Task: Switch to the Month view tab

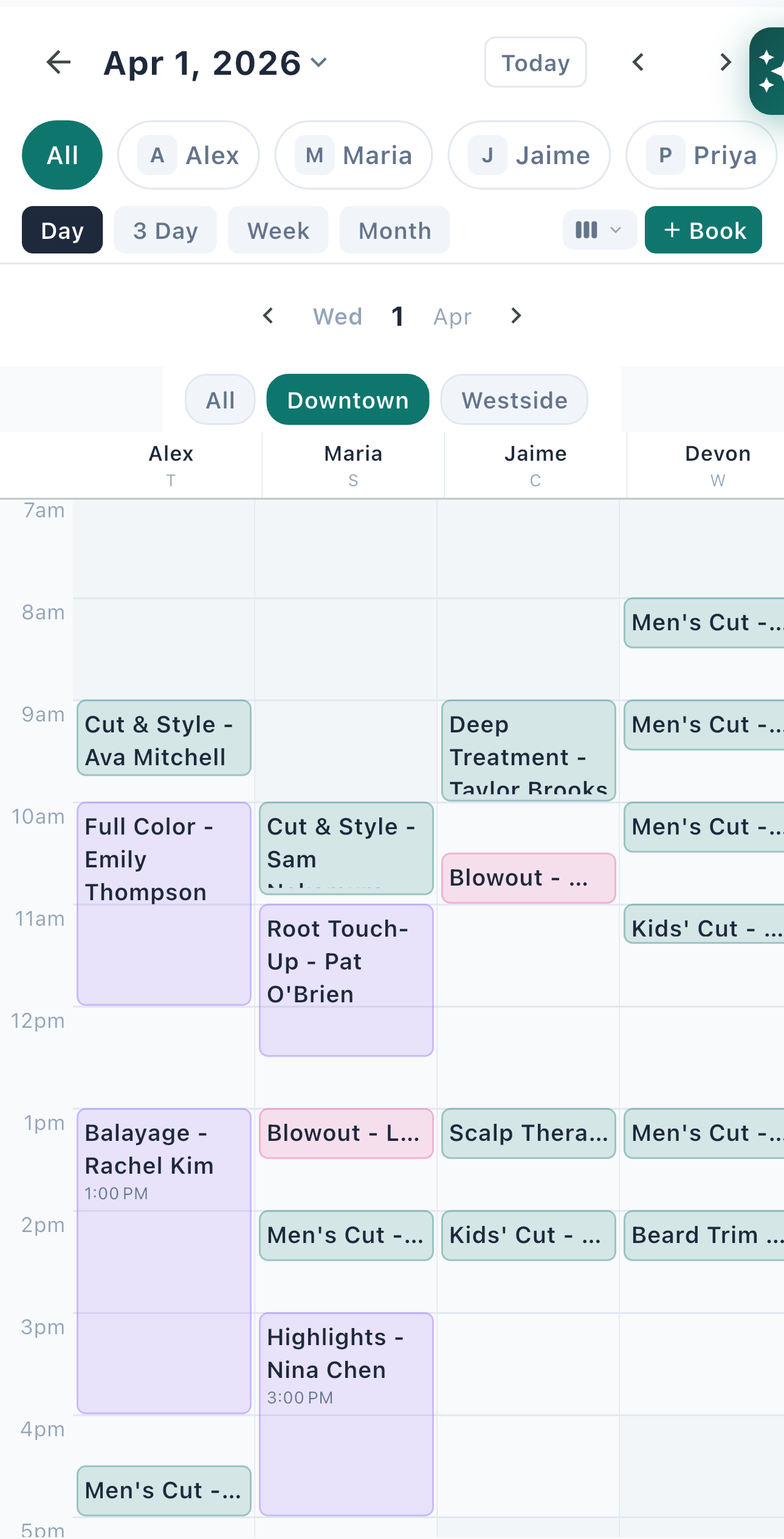Action: pos(394,230)
